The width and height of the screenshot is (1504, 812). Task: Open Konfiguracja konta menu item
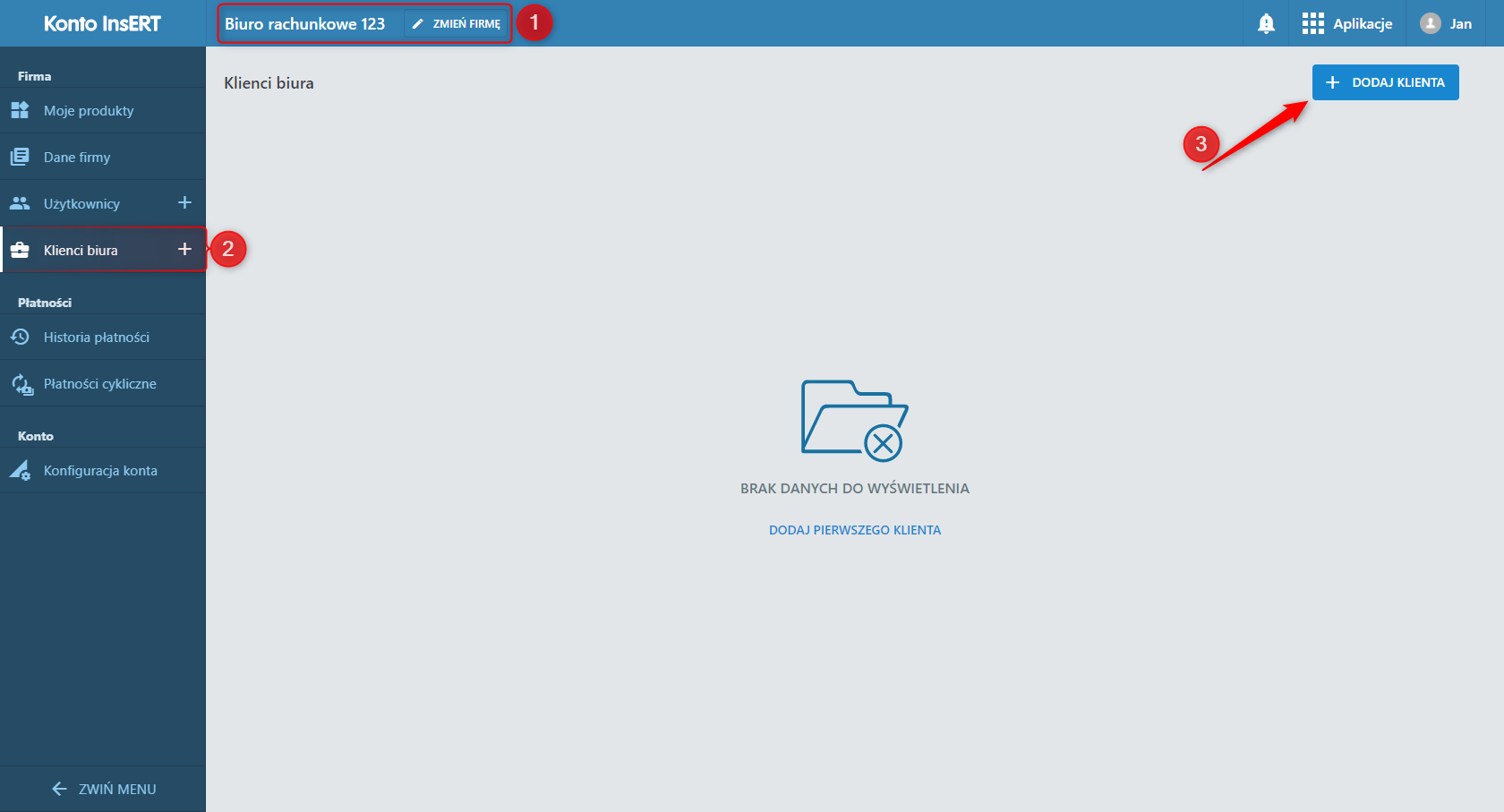103,470
